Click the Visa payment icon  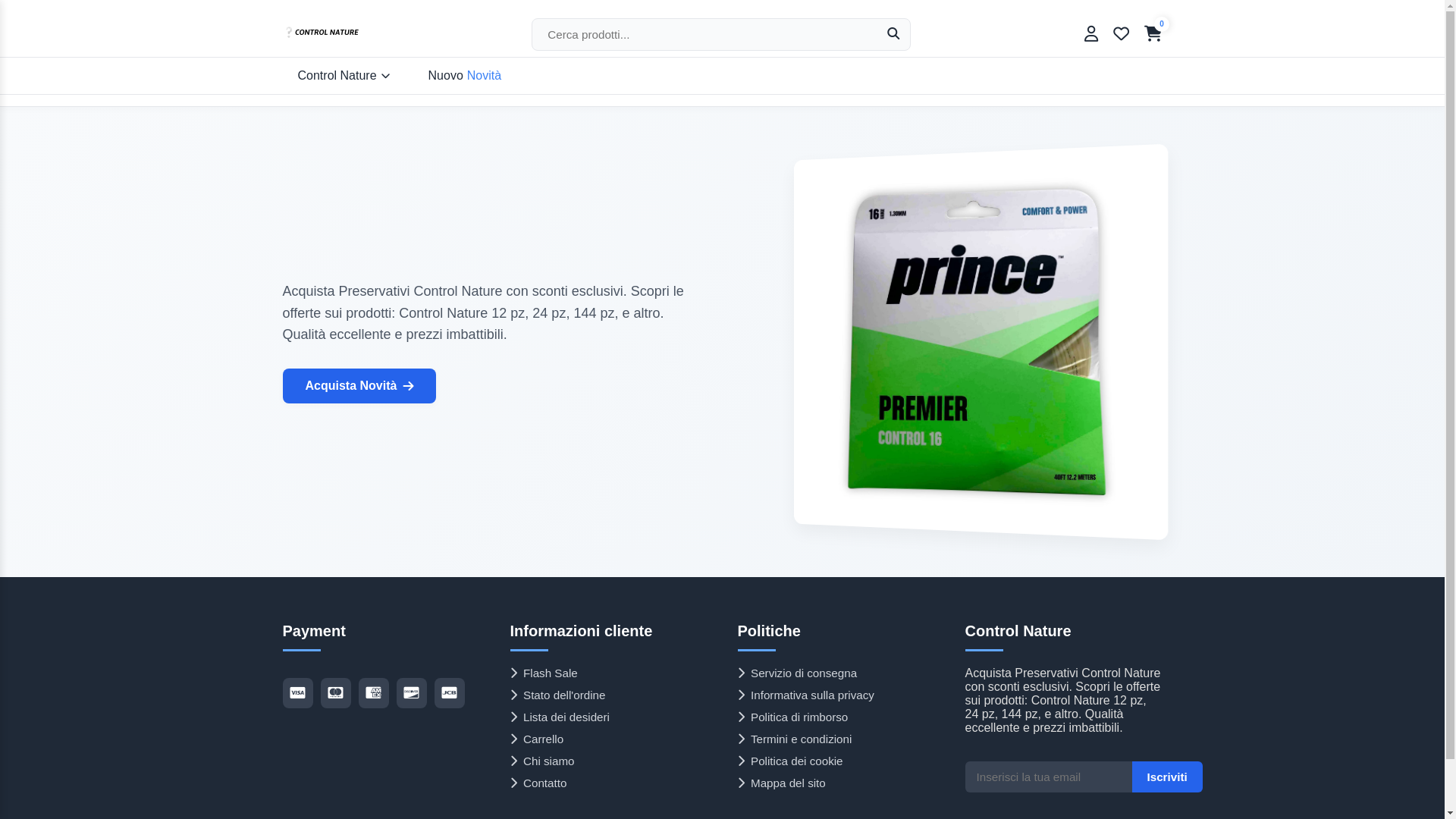click(x=297, y=693)
